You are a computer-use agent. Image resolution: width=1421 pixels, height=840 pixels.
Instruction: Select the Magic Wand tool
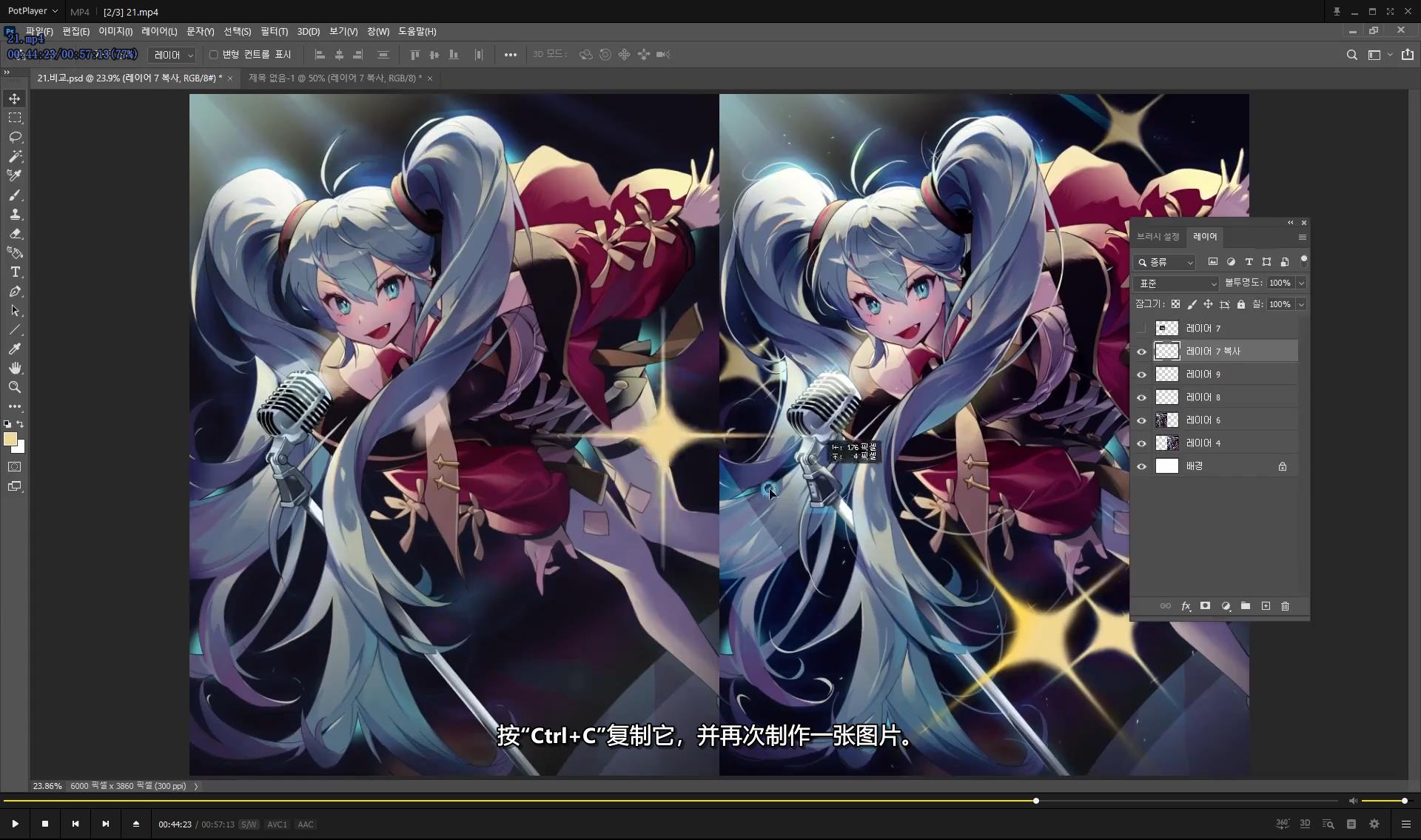[15, 156]
